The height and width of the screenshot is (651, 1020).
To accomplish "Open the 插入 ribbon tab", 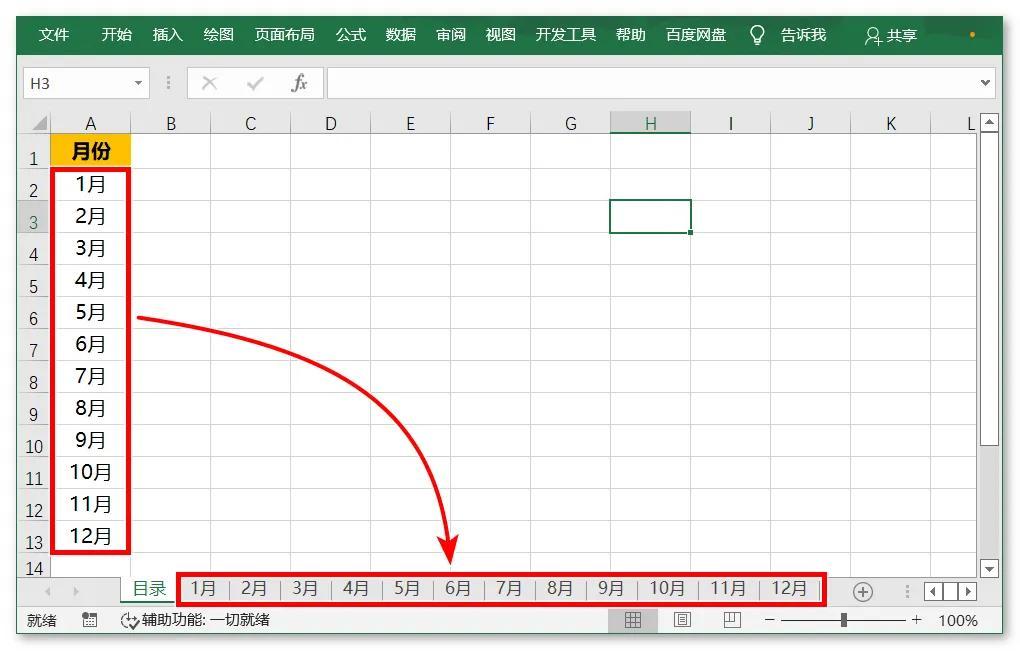I will point(167,35).
